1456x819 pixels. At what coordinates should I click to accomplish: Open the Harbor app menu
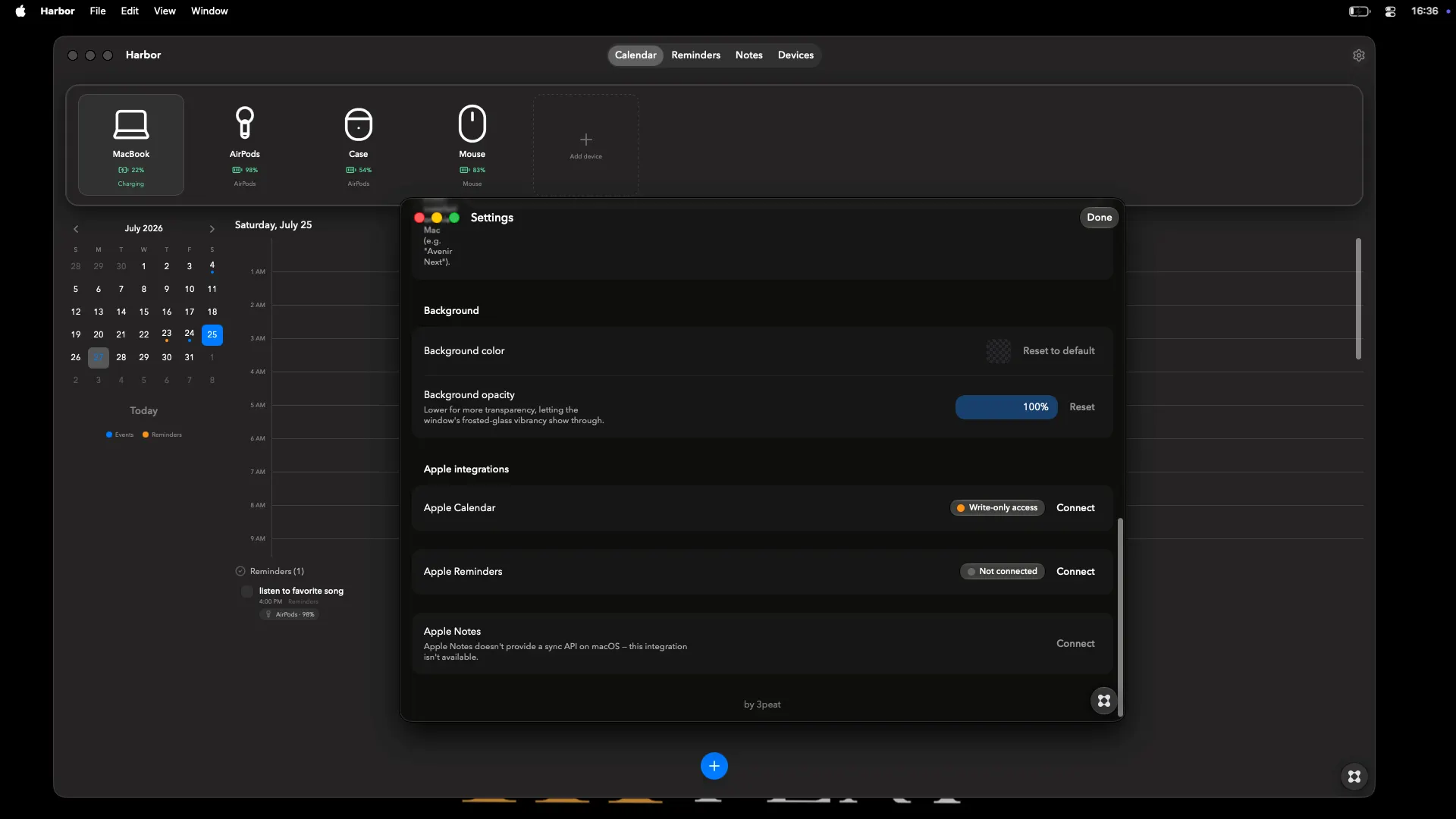click(x=58, y=11)
